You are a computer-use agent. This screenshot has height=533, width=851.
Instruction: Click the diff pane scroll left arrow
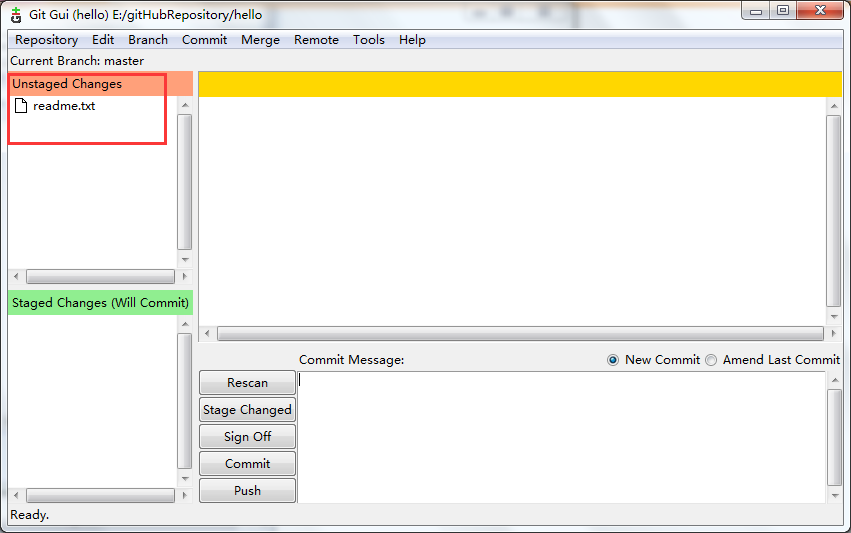pyautogui.click(x=207, y=333)
